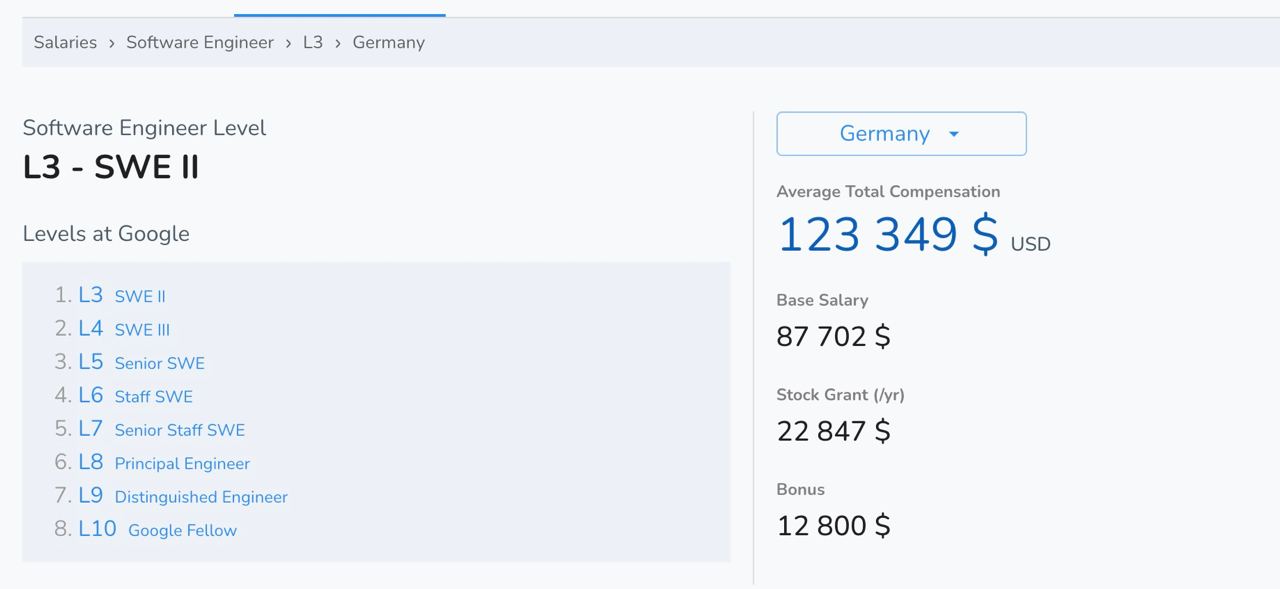Screen dimensions: 1280x589
Task: Click the 22 847 $ stock grant value
Action: pos(833,431)
